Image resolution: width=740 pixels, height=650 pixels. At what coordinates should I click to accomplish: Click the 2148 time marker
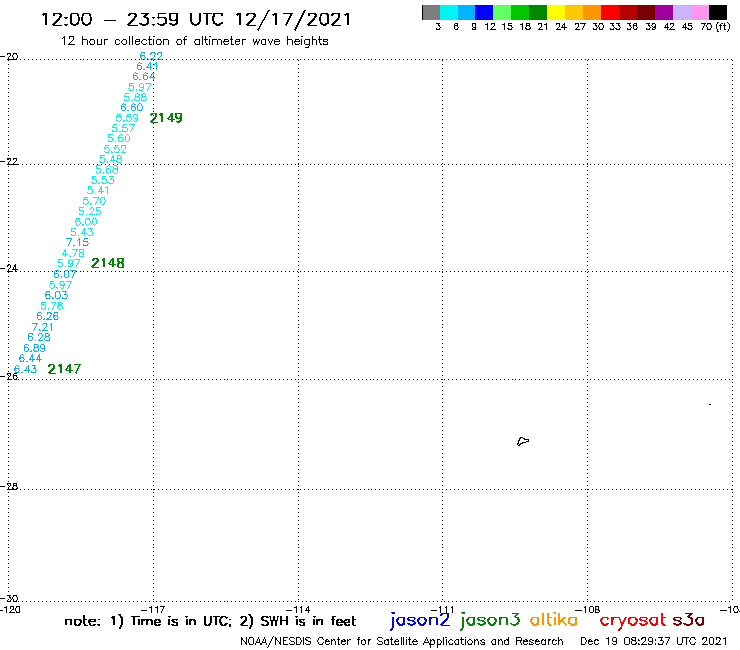108,263
